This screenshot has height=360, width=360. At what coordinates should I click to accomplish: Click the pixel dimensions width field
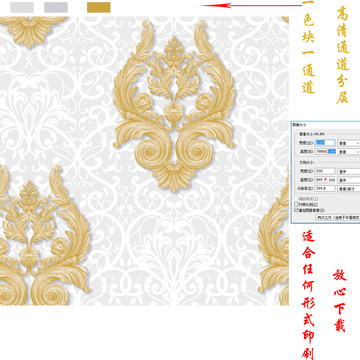(x=325, y=143)
